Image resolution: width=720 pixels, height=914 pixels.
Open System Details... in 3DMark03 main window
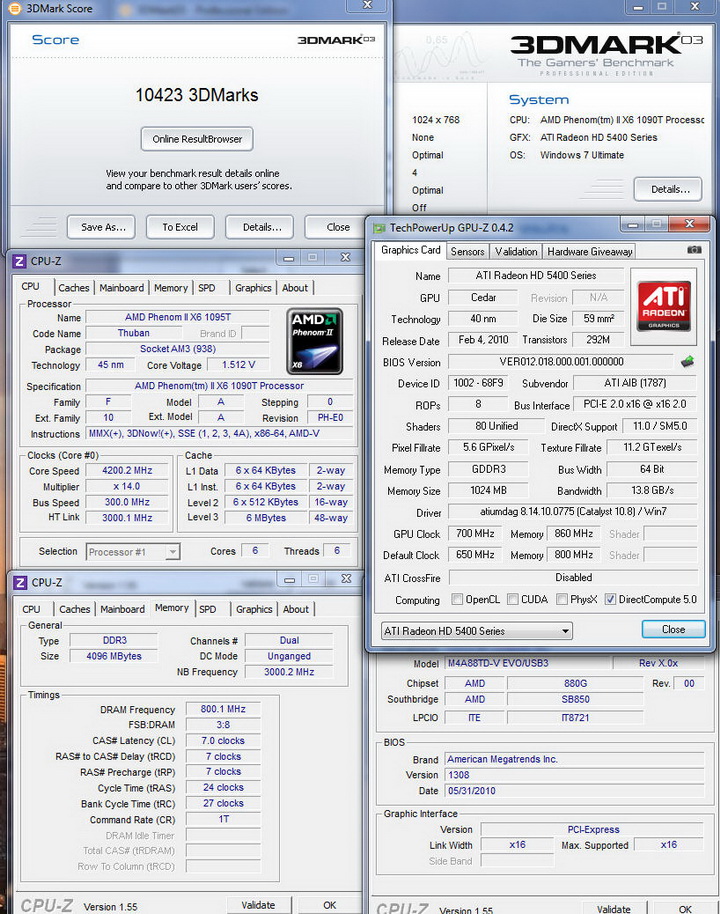click(x=668, y=189)
